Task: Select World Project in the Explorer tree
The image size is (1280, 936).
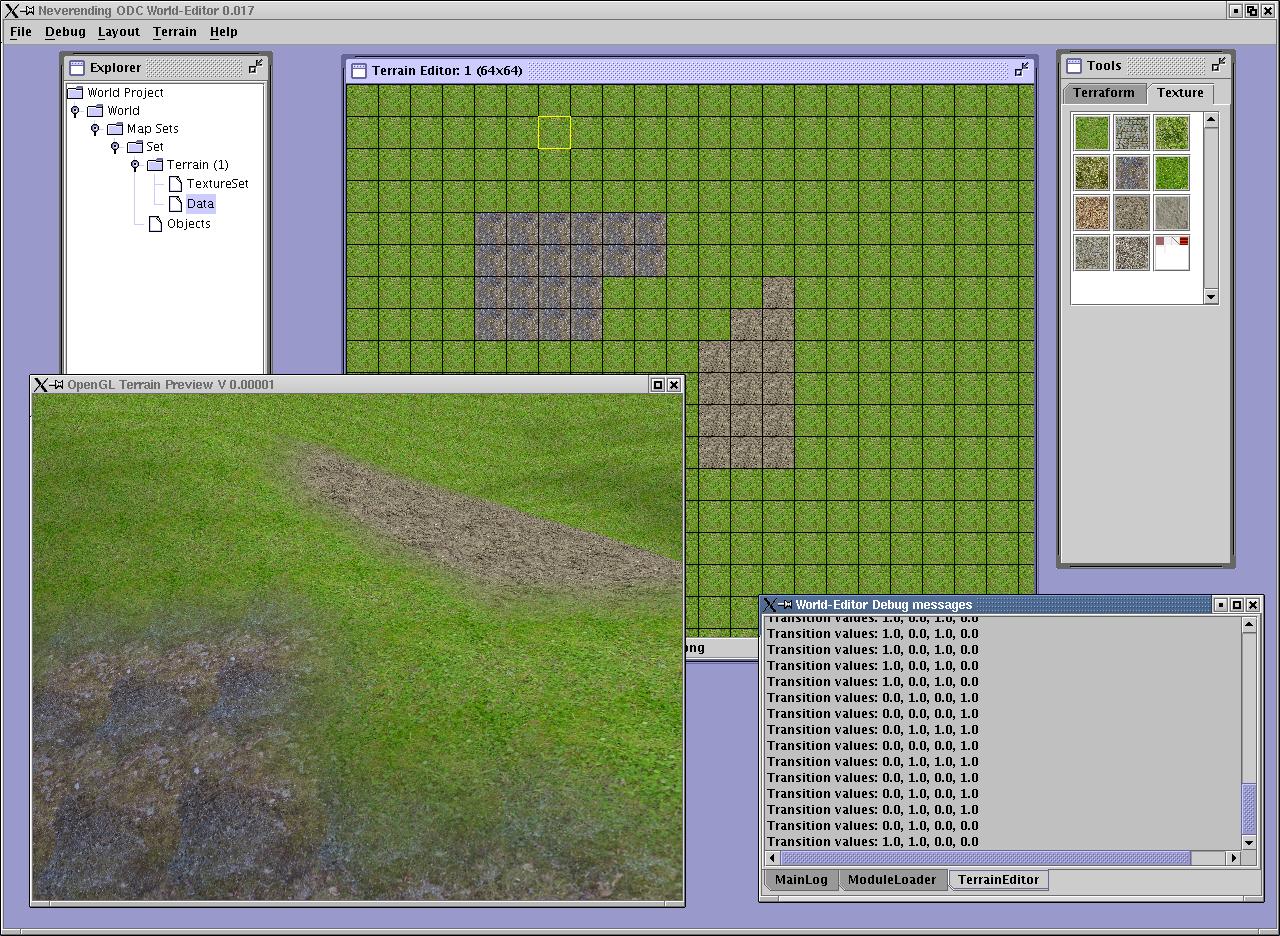Action: pyautogui.click(x=125, y=93)
